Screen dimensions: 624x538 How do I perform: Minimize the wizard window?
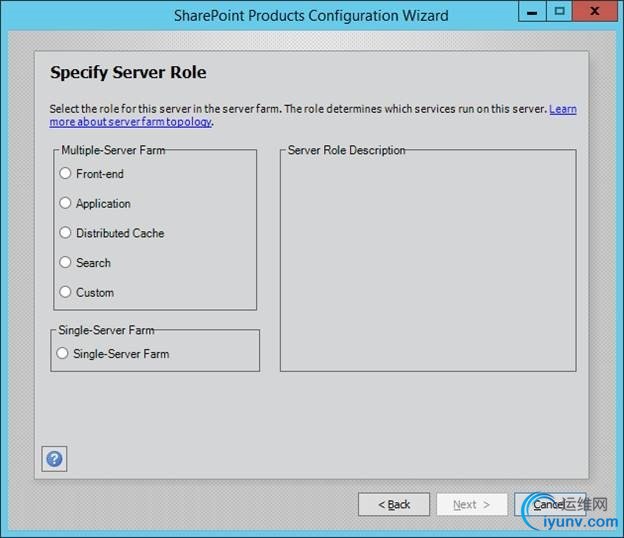tap(532, 12)
